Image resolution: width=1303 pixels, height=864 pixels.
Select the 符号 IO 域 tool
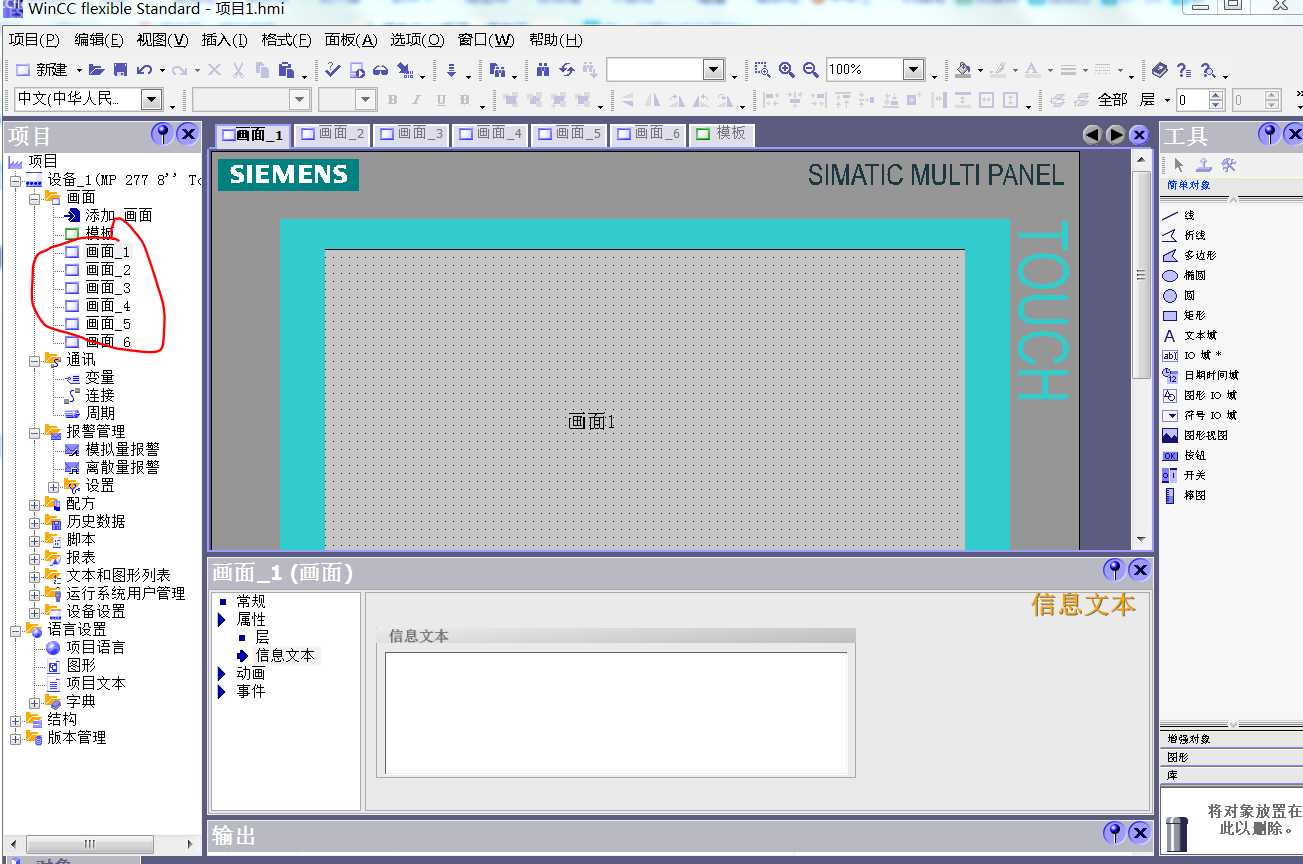tap(1199, 415)
